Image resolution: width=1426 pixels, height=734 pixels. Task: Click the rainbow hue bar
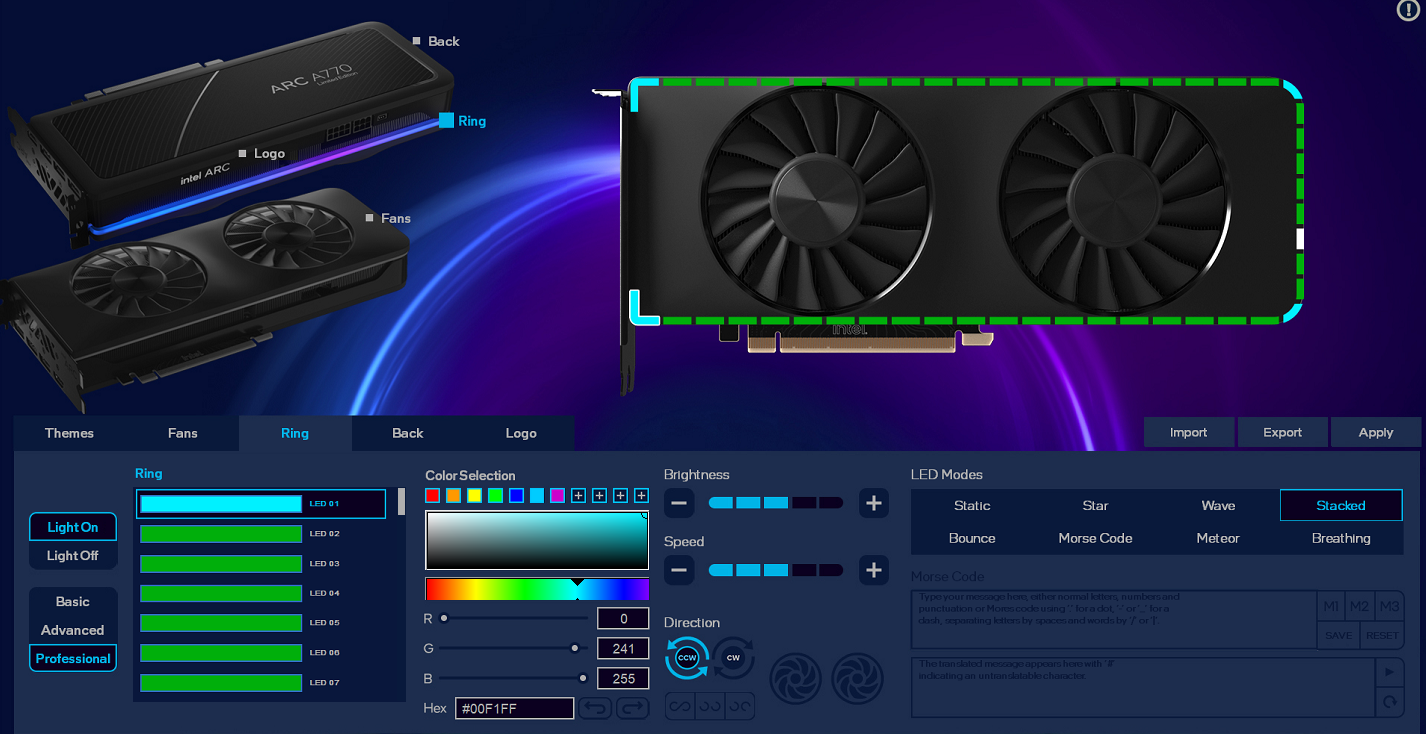537,588
